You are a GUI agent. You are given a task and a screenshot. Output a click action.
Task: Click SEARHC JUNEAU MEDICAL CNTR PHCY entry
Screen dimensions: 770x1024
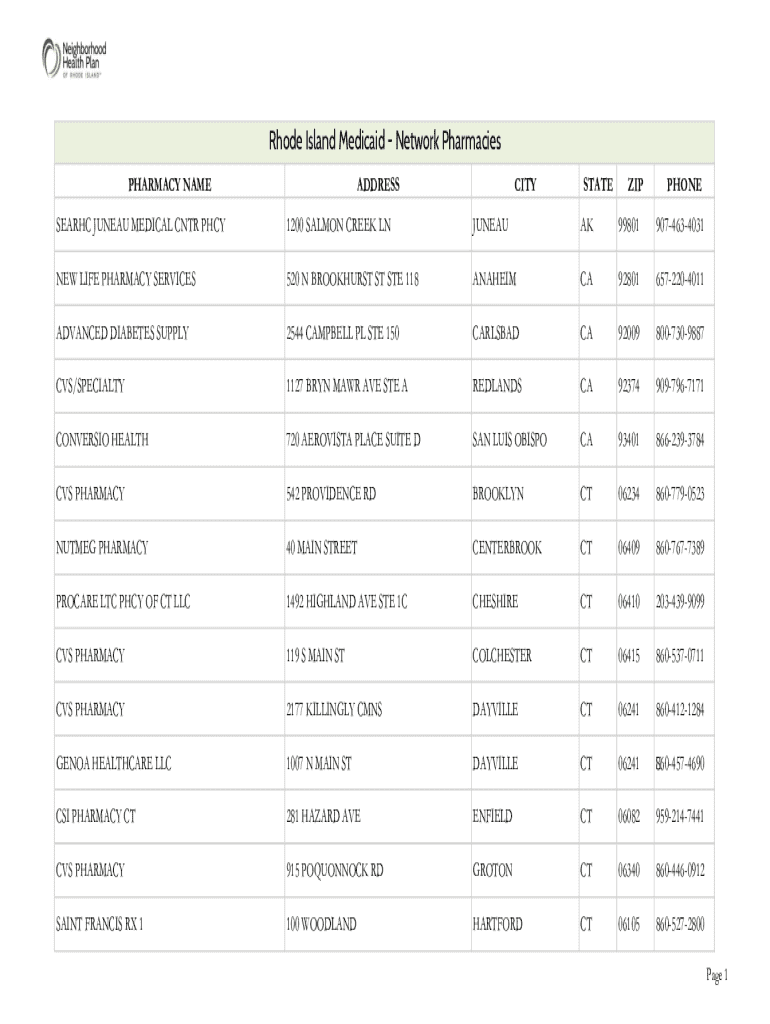pyautogui.click(x=140, y=226)
